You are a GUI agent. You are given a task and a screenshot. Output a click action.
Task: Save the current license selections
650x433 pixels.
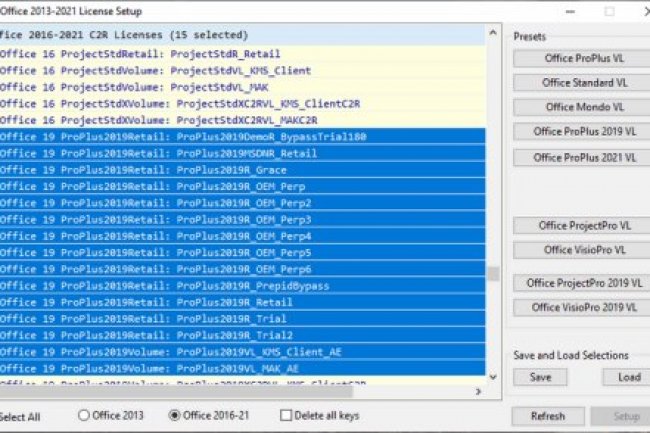point(540,377)
